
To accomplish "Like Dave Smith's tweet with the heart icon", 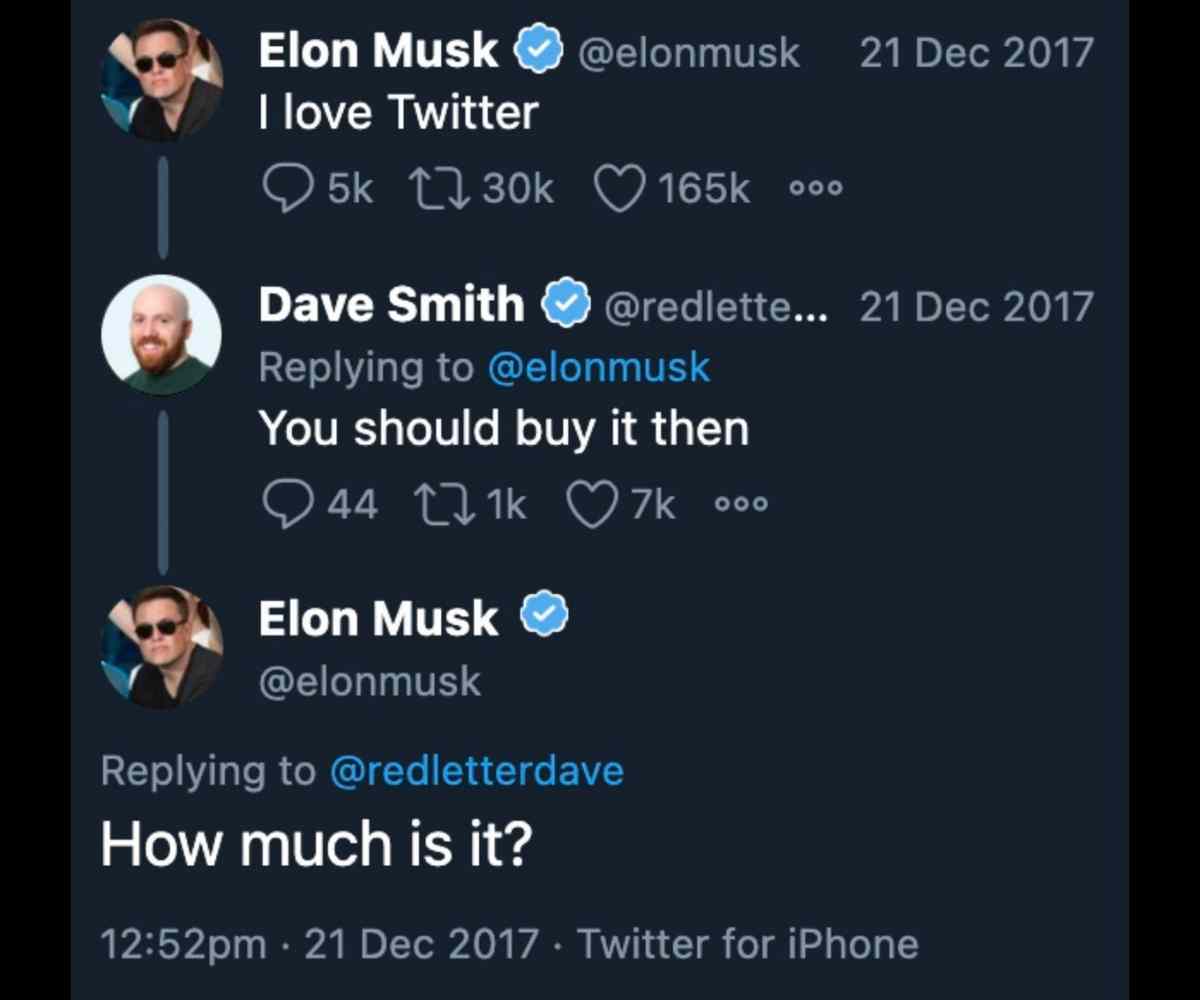I will click(x=592, y=503).
